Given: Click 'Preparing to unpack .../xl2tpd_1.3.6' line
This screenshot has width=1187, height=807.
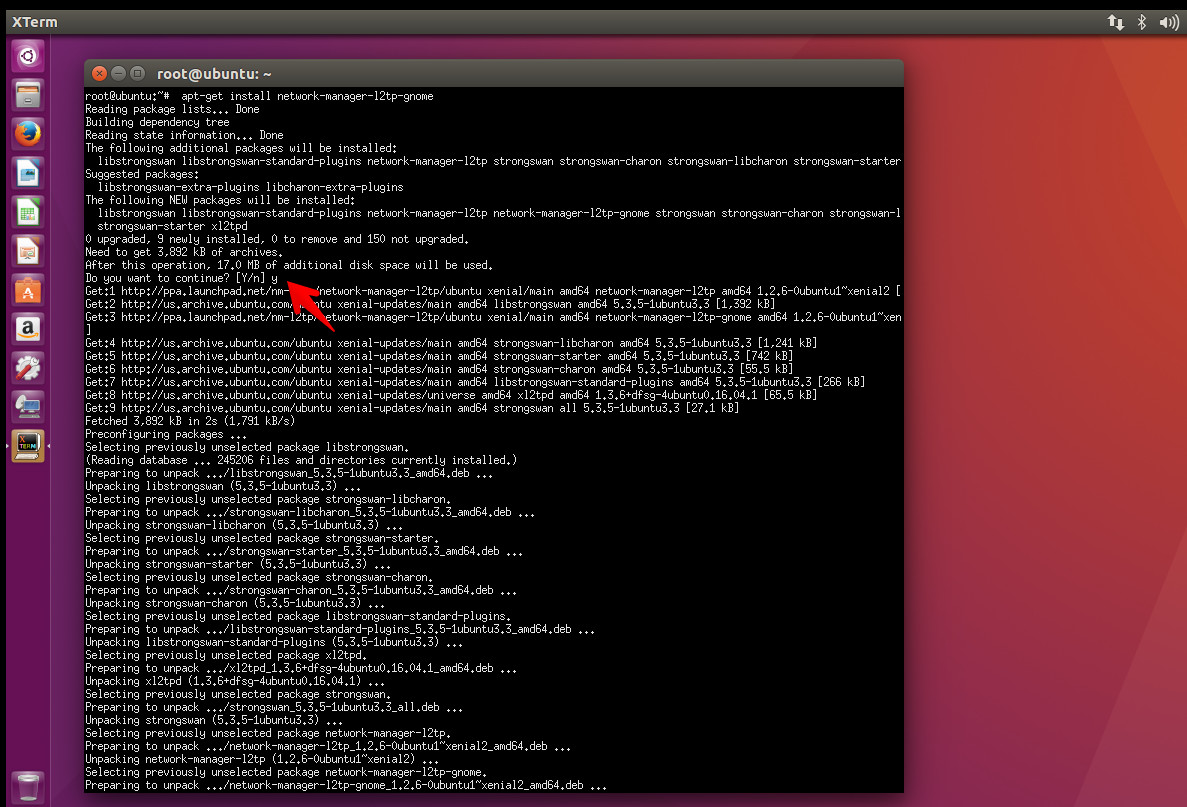Looking at the screenshot, I should (301, 668).
